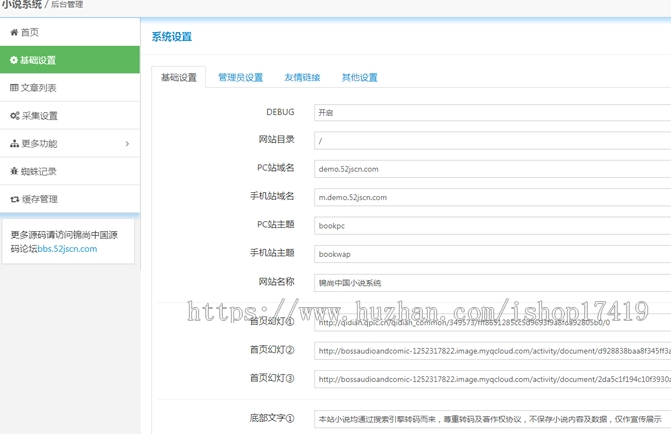Click the 网站名称 input field
The height and width of the screenshot is (434, 671).
(x=493, y=282)
